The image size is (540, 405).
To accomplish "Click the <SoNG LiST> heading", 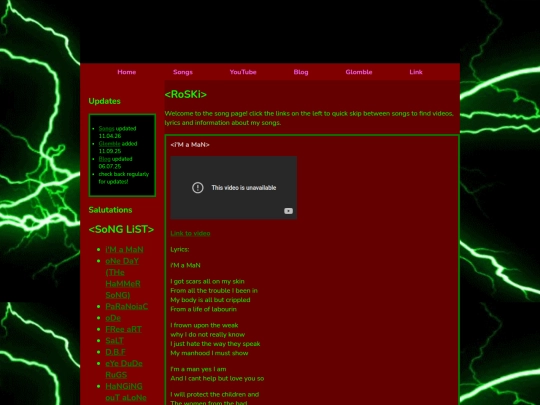I will coord(121,229).
